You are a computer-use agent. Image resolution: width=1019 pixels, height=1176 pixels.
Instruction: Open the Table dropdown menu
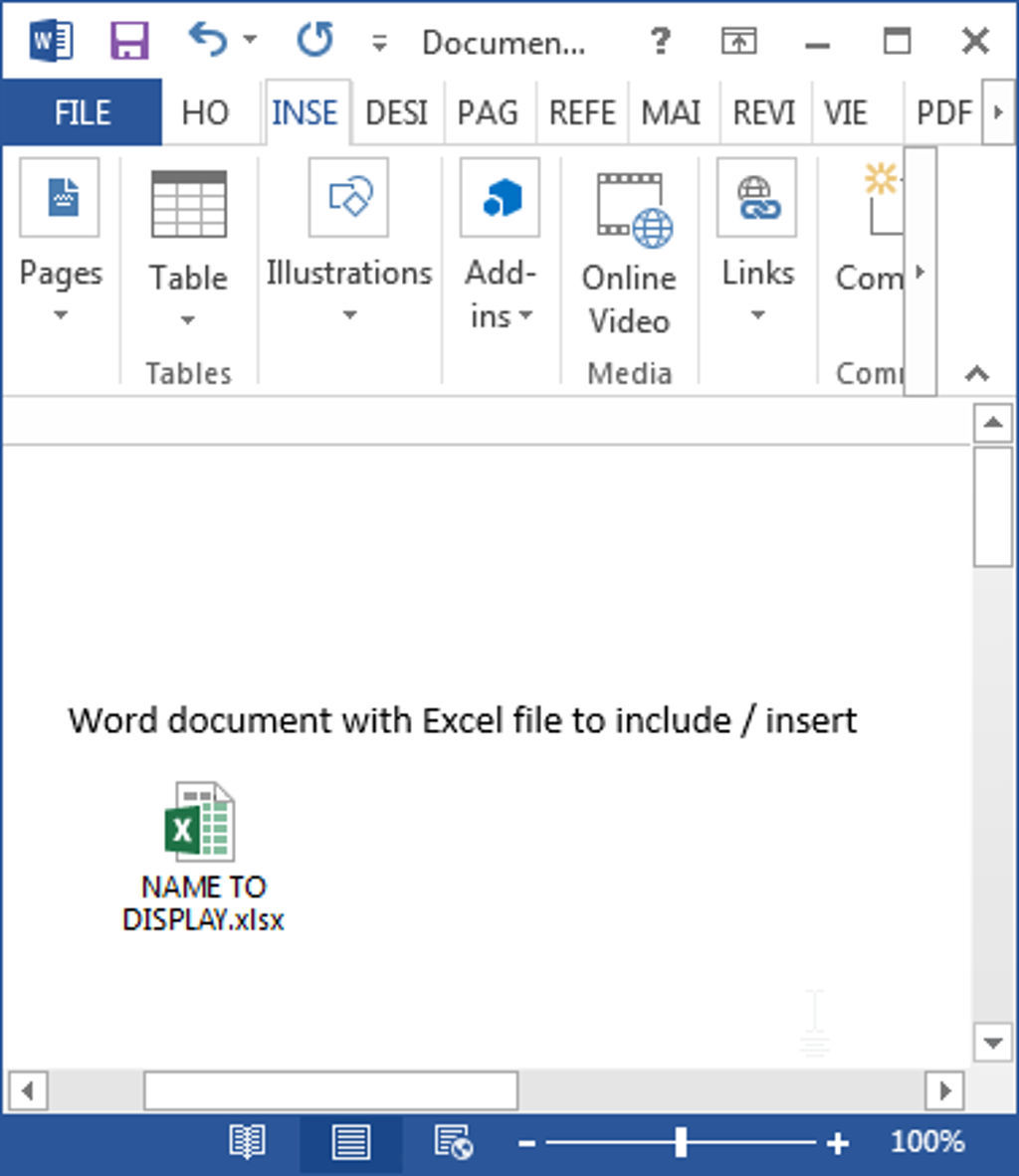pos(187,320)
